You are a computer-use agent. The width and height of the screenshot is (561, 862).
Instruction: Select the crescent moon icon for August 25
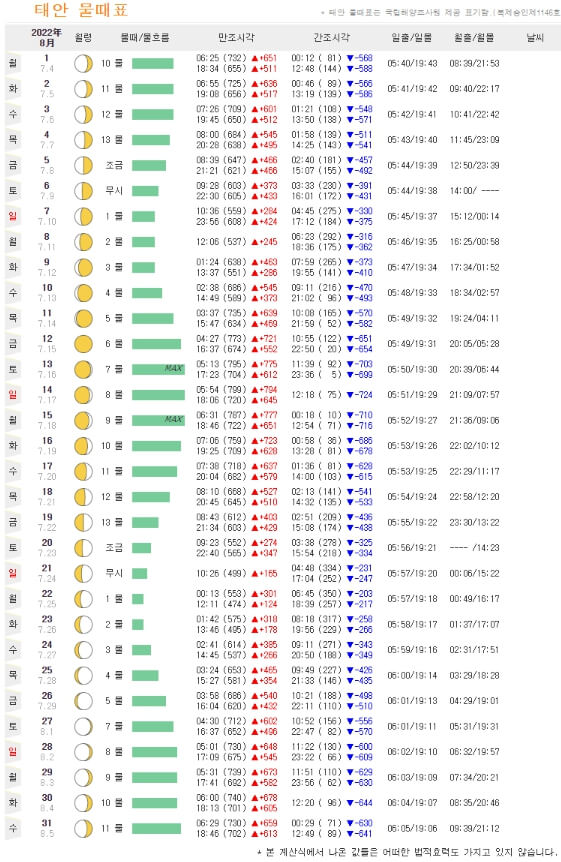(x=84, y=675)
